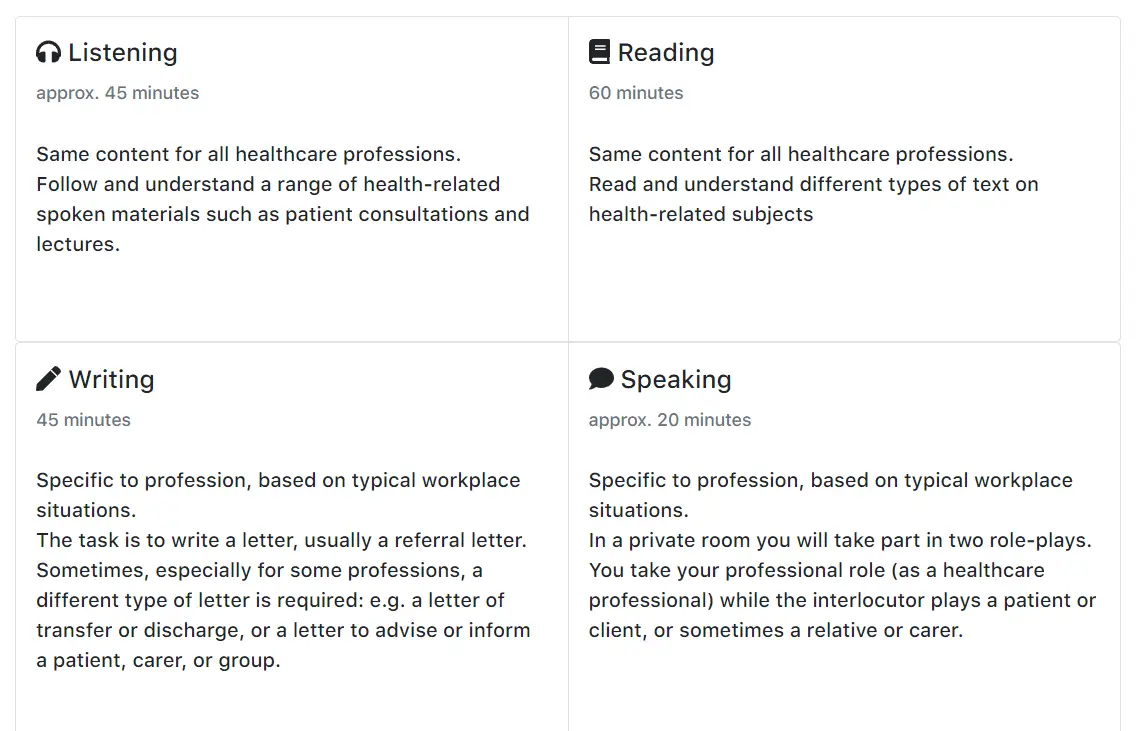Viewport: 1145px width, 731px height.
Task: Click the pencil icon beside Writing
Action: click(x=48, y=379)
